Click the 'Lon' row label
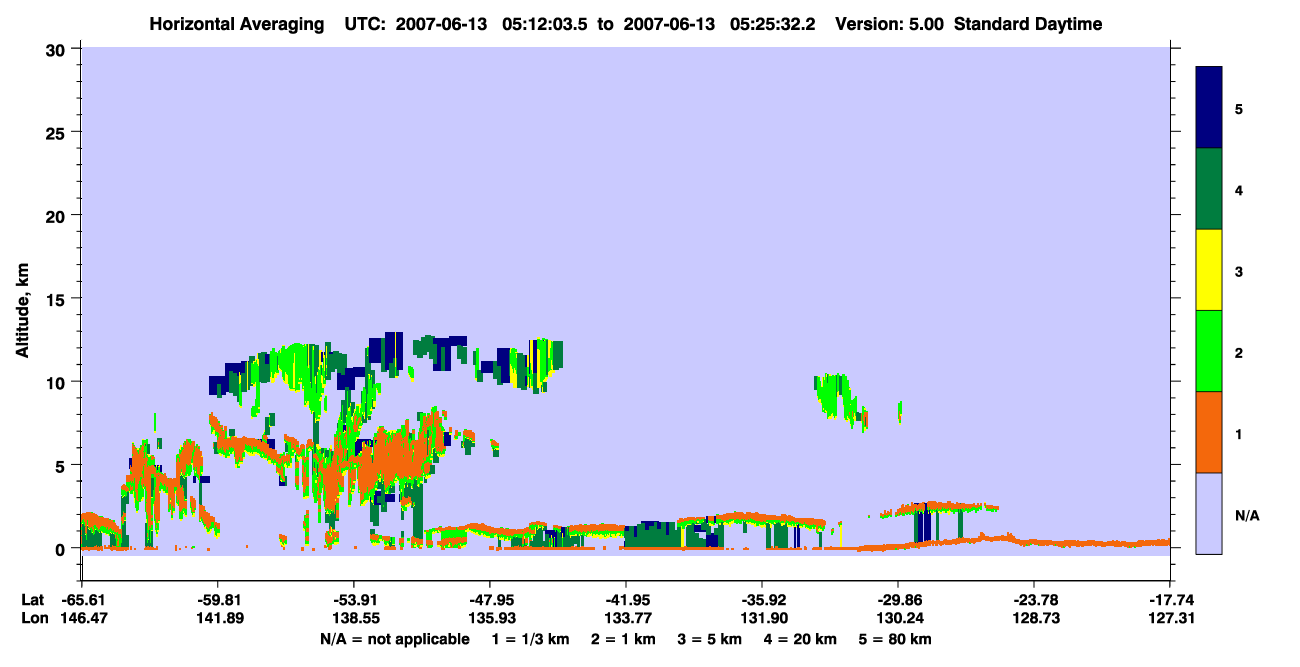The width and height of the screenshot is (1300, 667). click(x=33, y=619)
